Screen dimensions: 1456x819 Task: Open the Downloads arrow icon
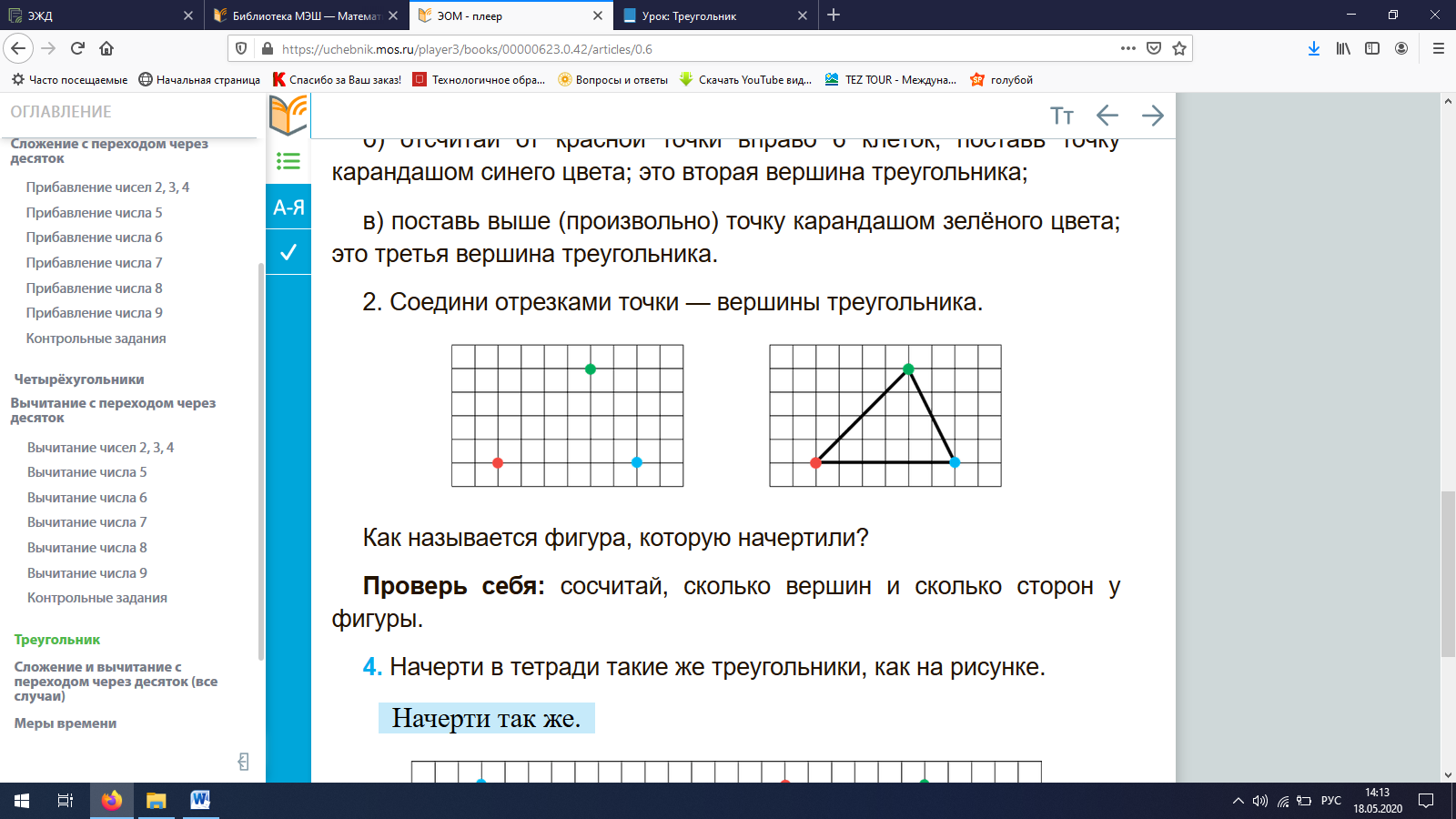tap(1314, 48)
